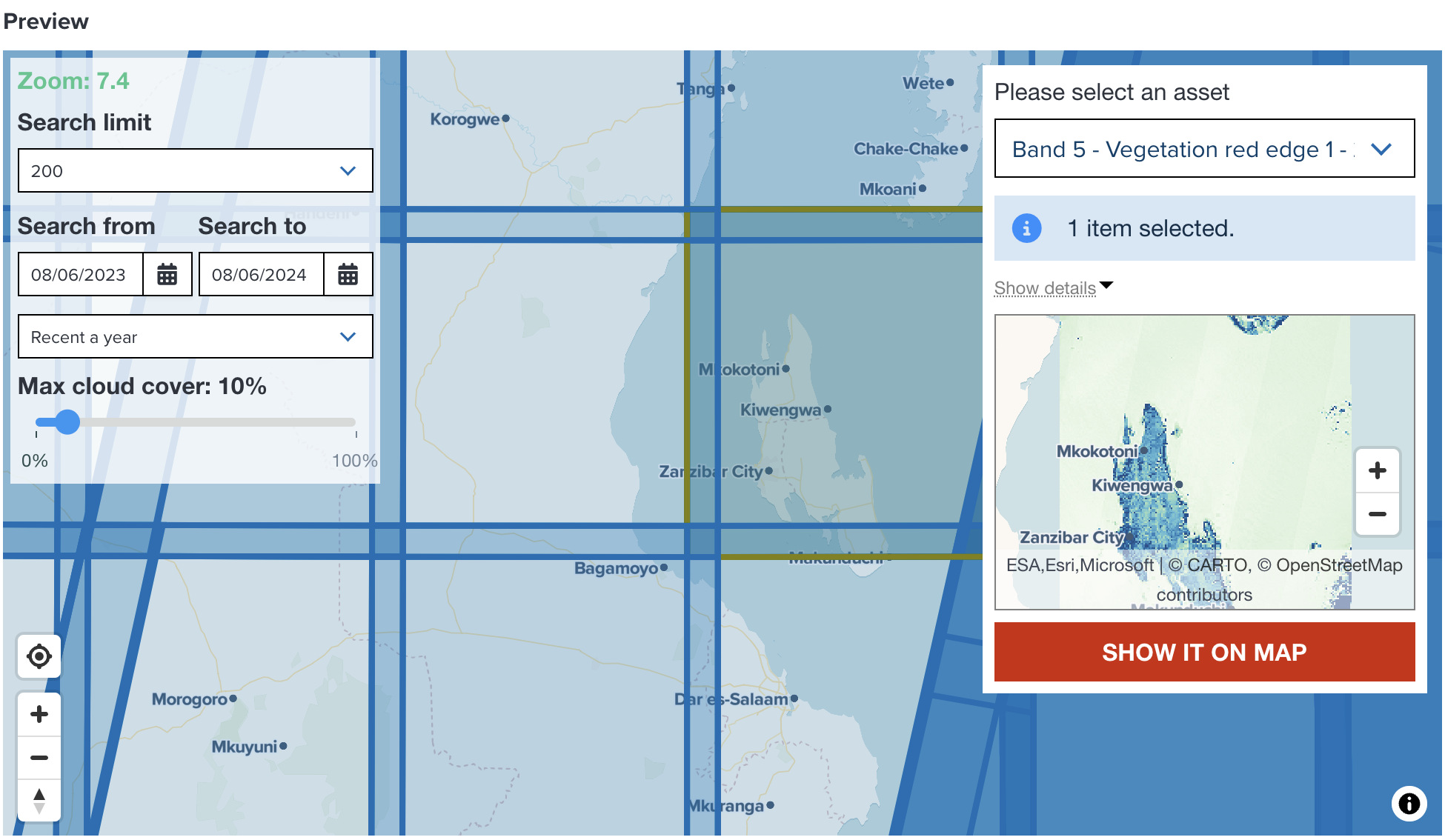
Task: Click the preview map zoom out (-) icon
Action: click(x=1377, y=513)
